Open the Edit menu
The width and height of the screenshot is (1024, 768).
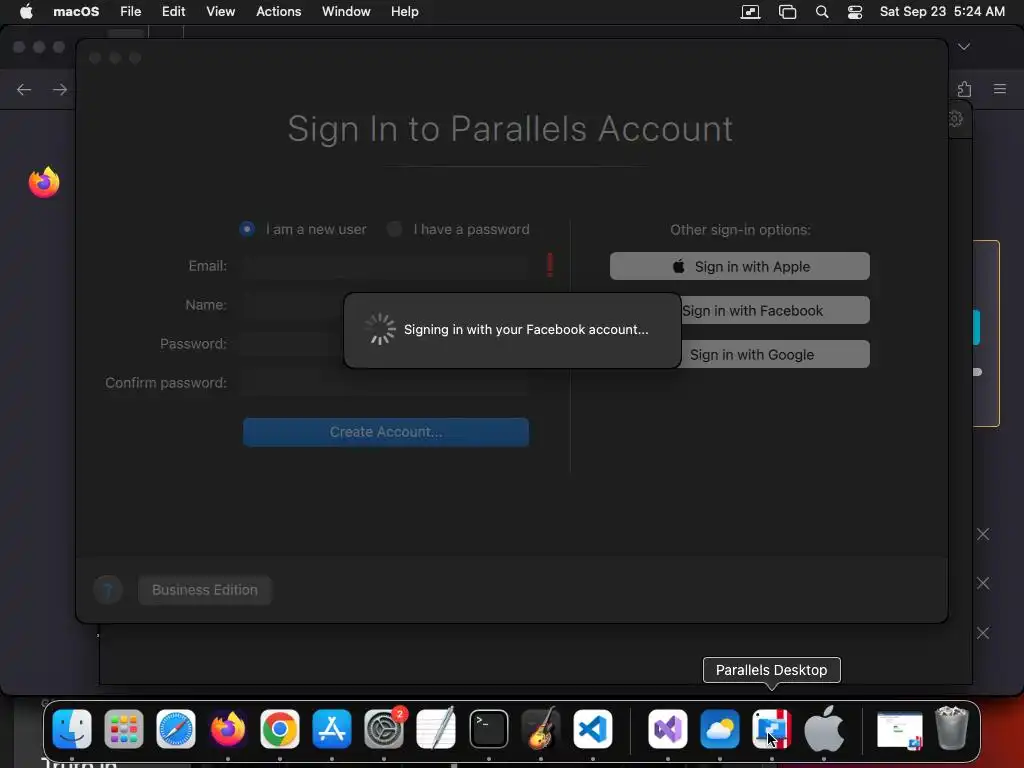(x=174, y=12)
